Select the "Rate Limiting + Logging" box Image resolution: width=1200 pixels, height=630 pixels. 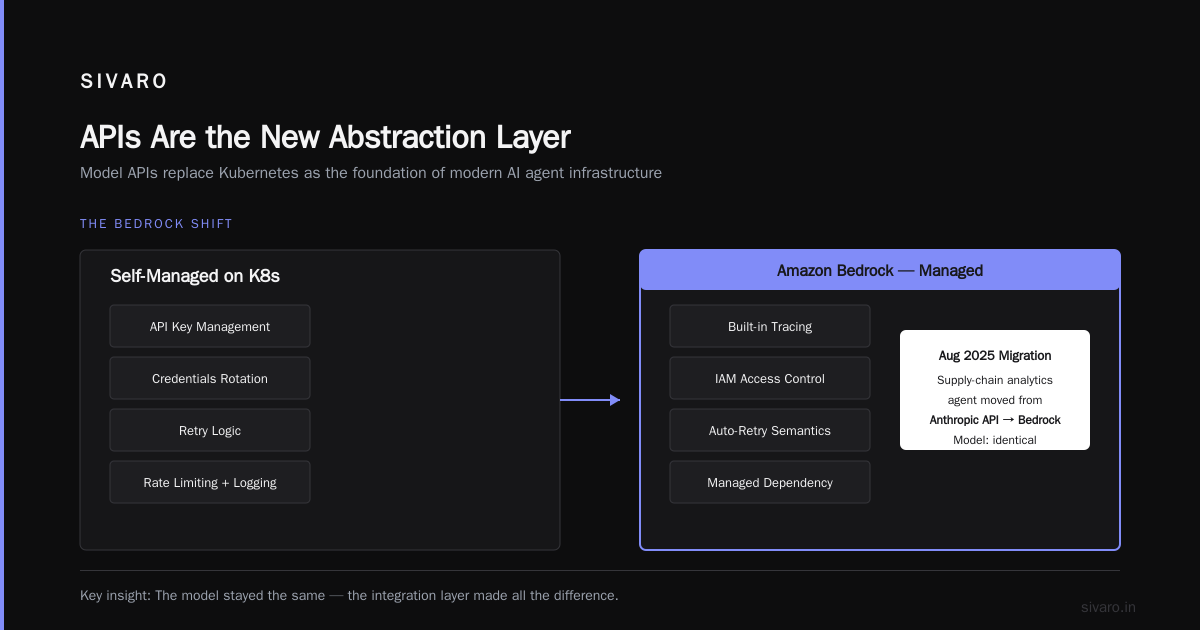tap(210, 482)
